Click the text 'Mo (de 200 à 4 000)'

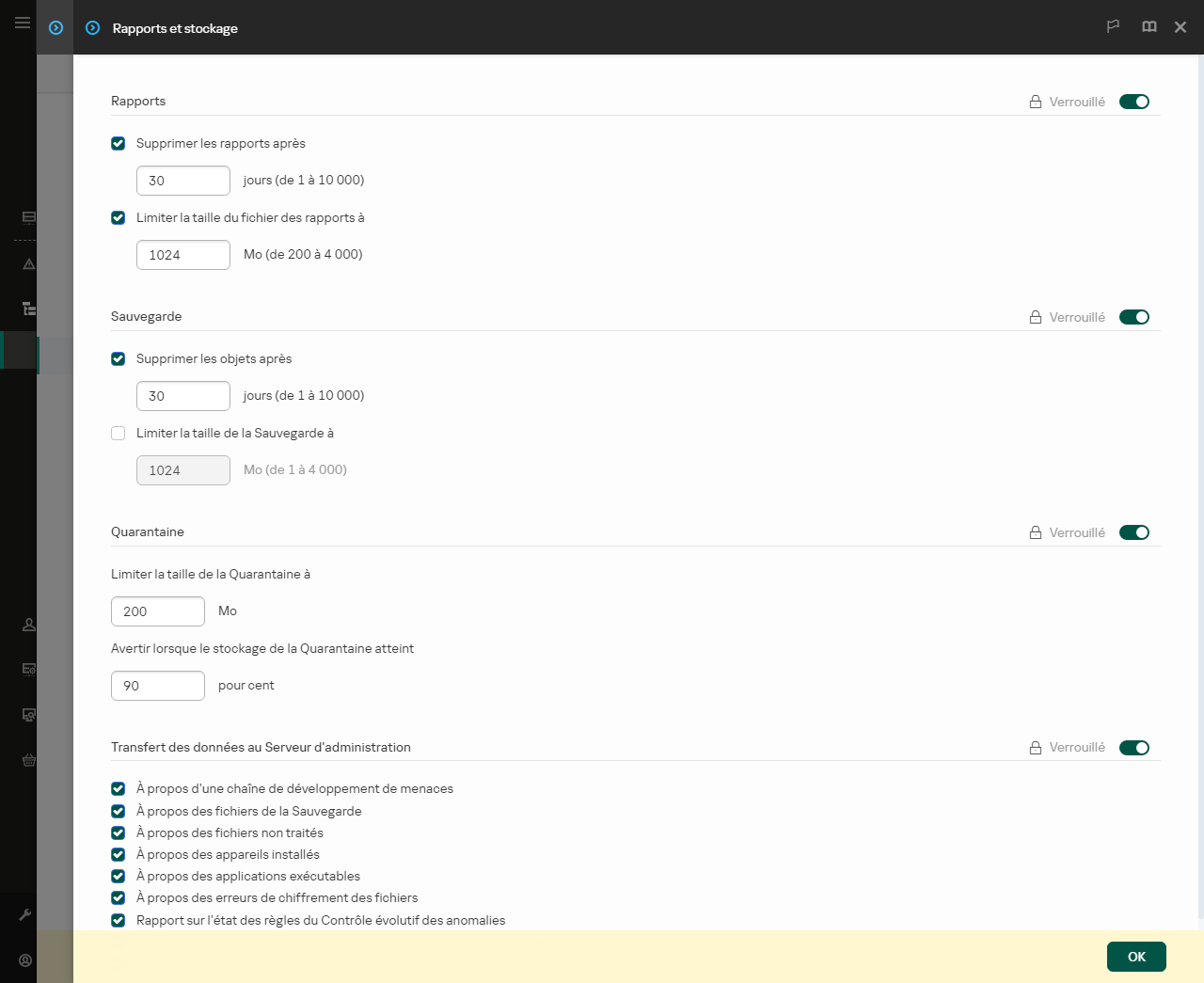coord(303,254)
